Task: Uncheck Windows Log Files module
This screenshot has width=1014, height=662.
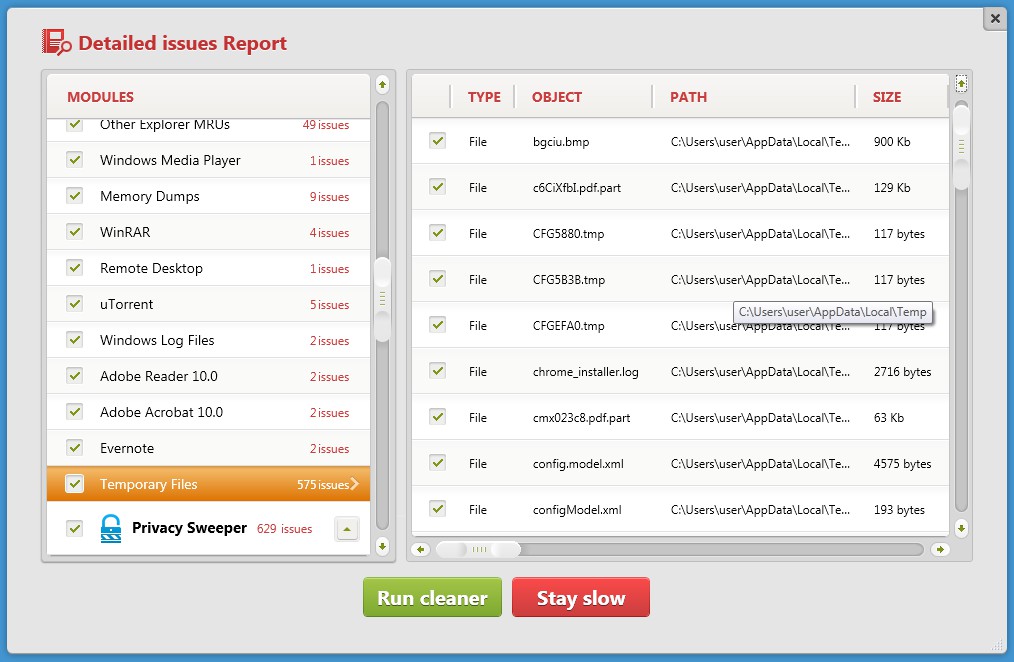Action: 75,339
